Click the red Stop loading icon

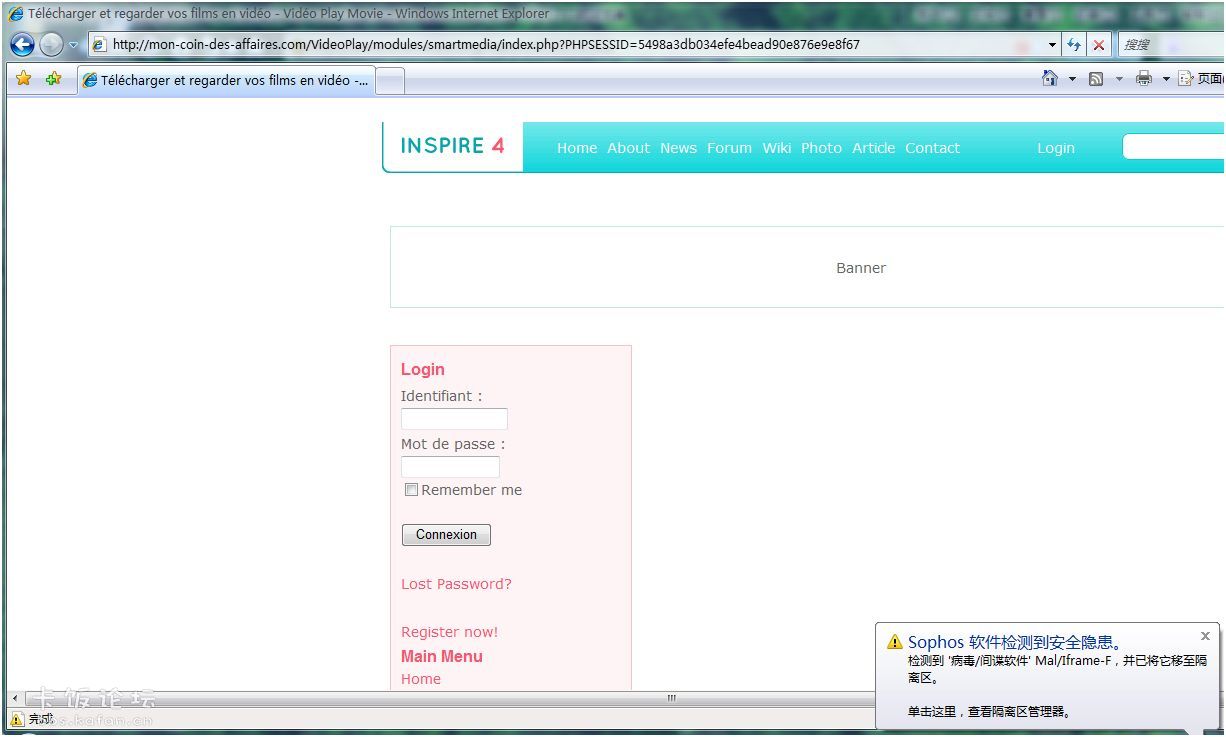click(x=1099, y=45)
